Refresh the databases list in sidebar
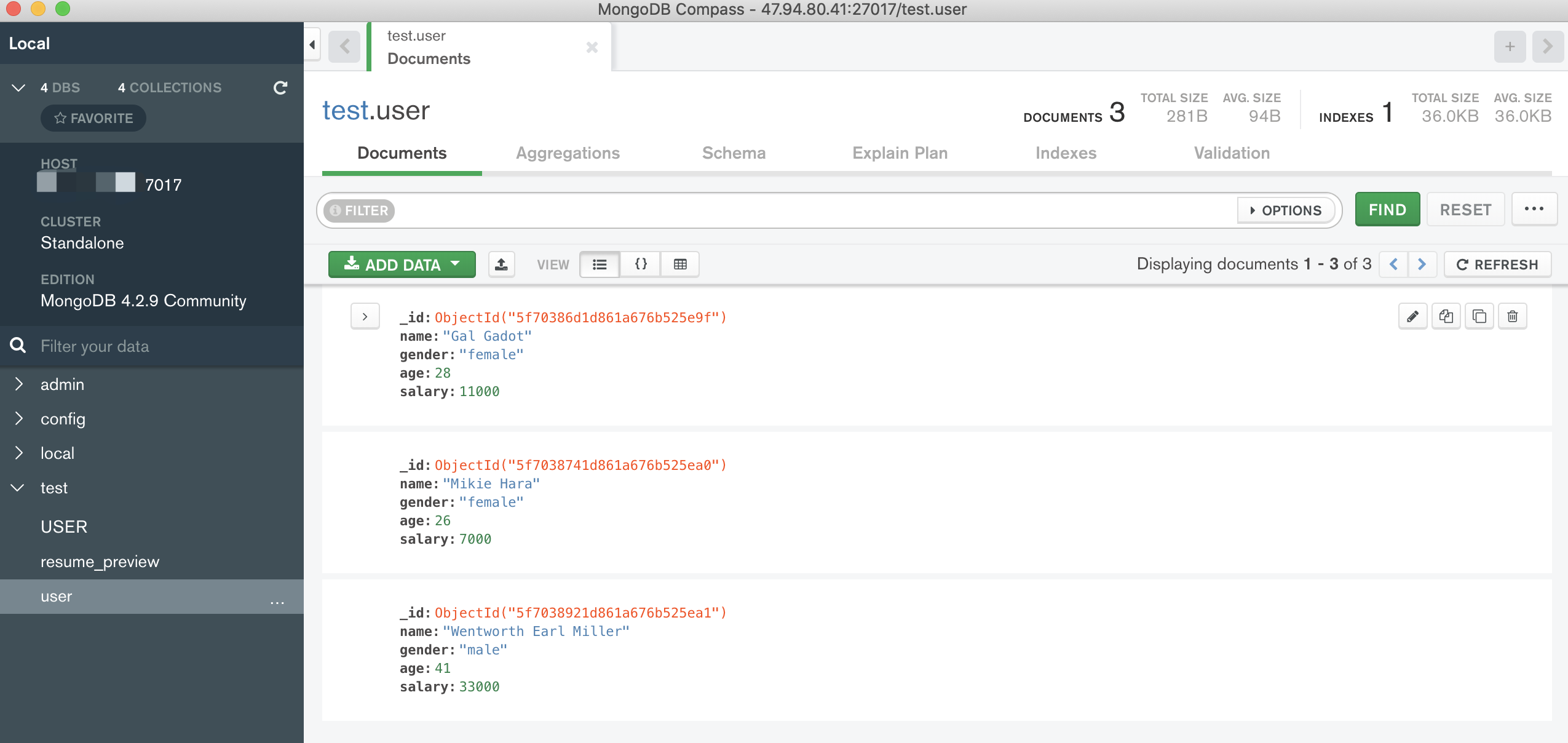1568x743 pixels. coord(280,88)
